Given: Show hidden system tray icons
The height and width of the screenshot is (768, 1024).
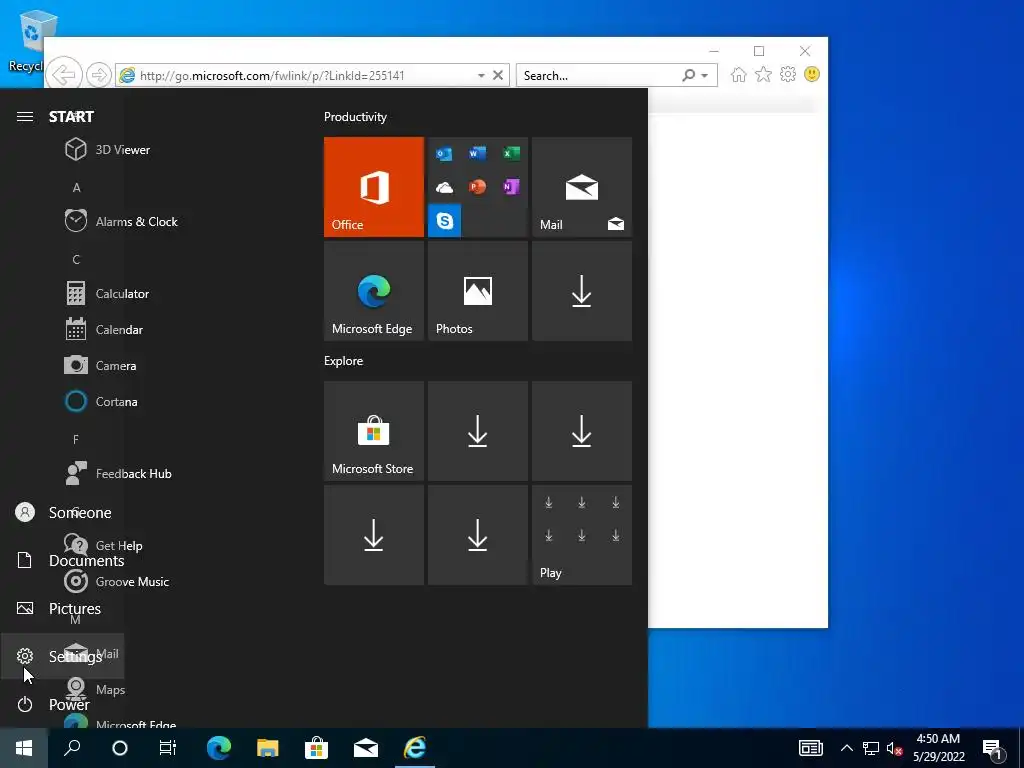Looking at the screenshot, I should 846,748.
